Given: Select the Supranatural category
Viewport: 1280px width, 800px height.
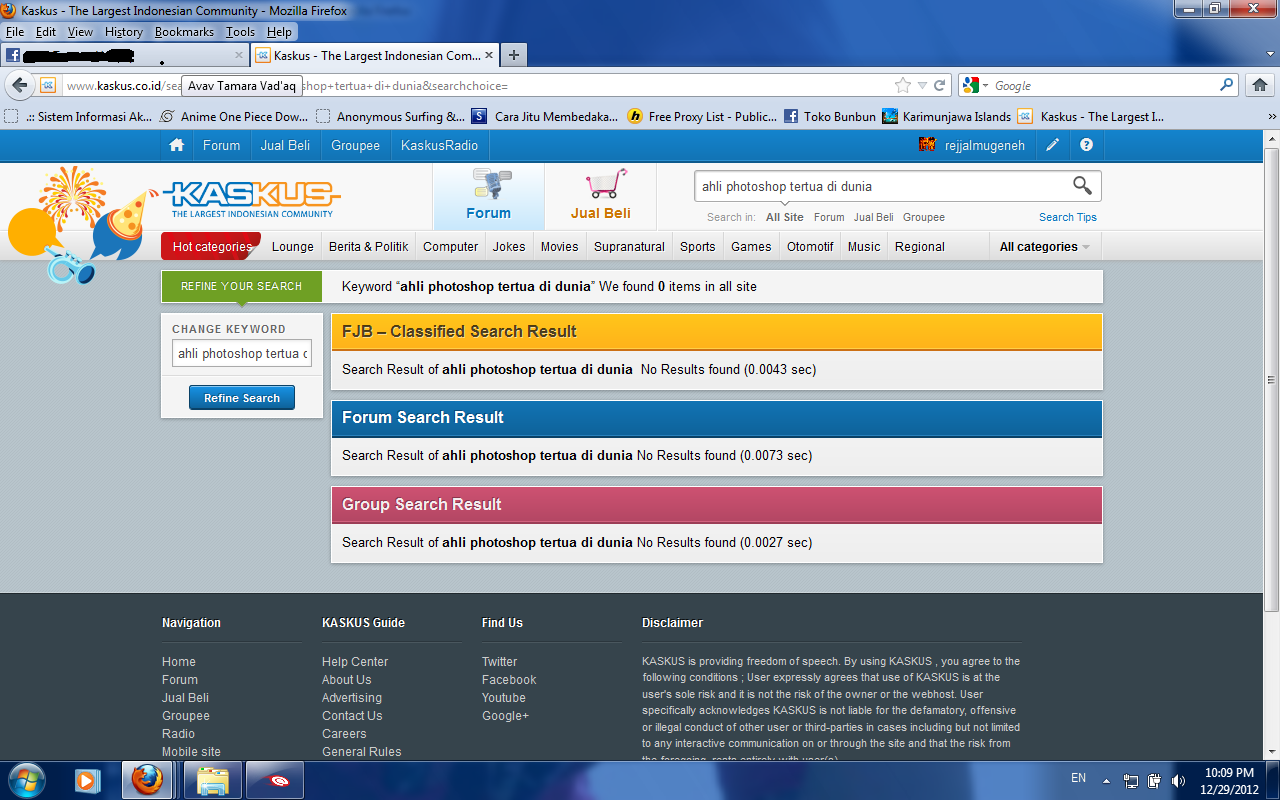Looking at the screenshot, I should 629,247.
